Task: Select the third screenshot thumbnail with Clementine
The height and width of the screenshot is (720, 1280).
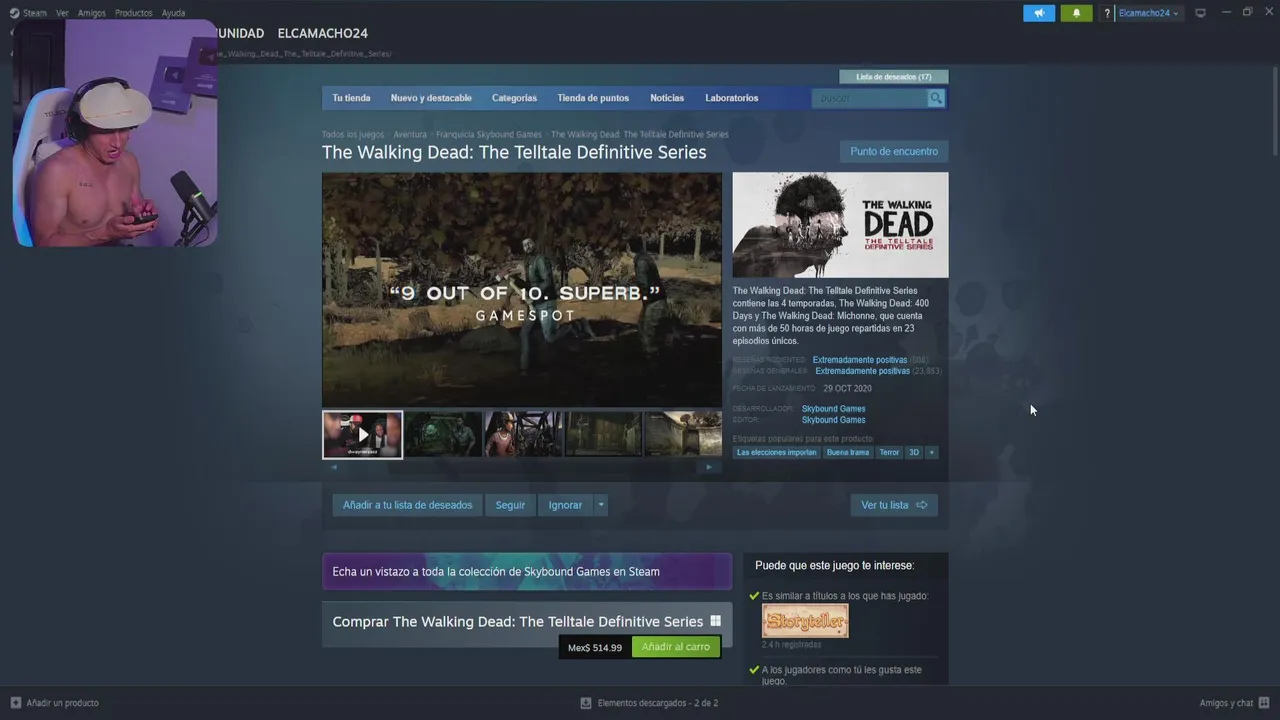Action: tap(523, 434)
